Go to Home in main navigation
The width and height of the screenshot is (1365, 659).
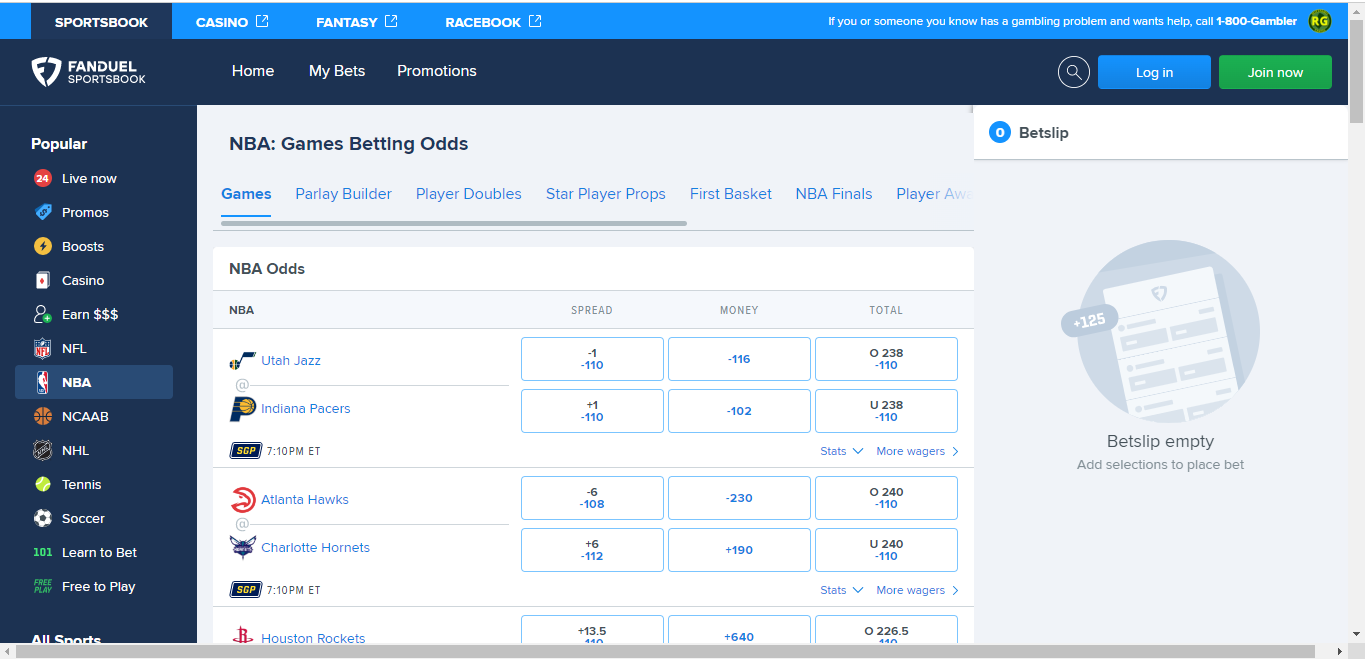point(253,71)
